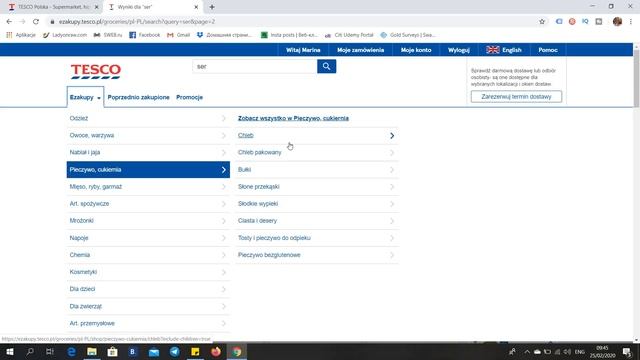Open Dla zwierząt category
The width and height of the screenshot is (640, 360).
click(148, 306)
